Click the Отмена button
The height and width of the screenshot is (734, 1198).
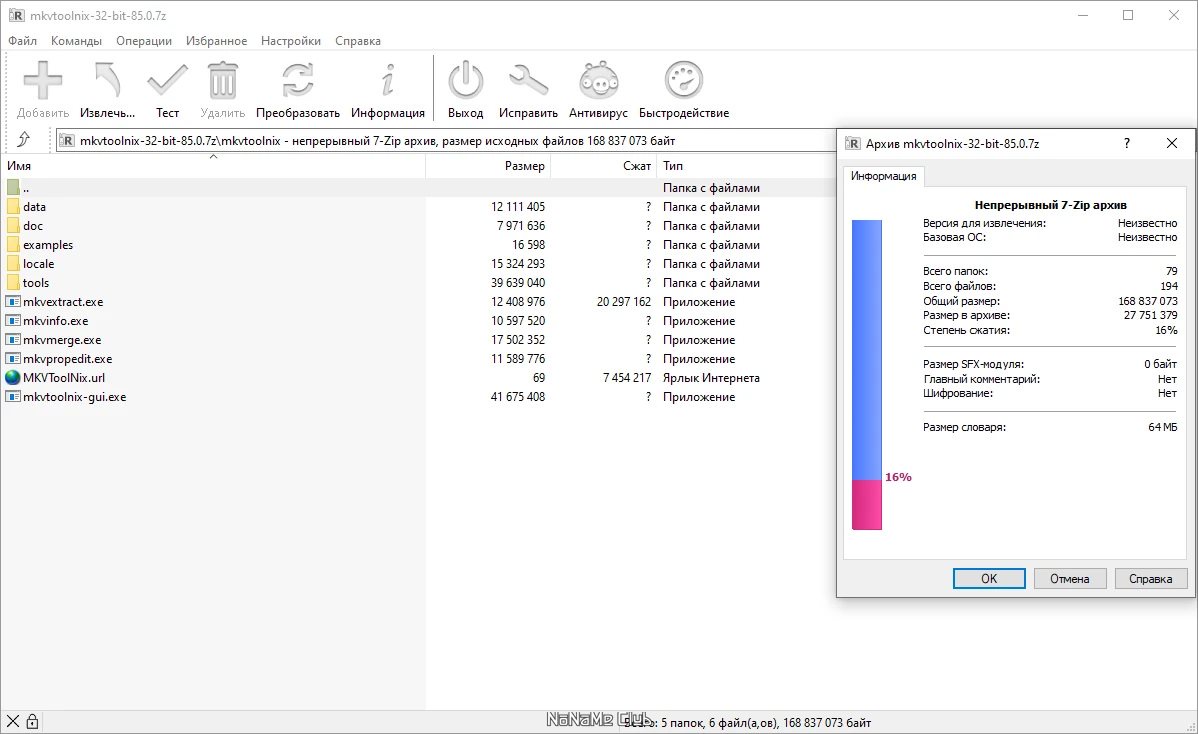[1070, 578]
